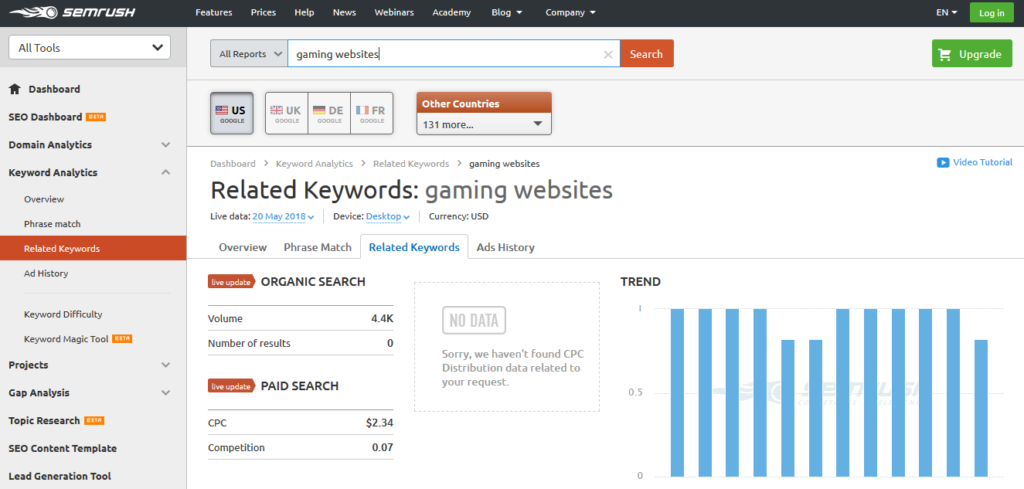This screenshot has height=489, width=1024.
Task: Open the All Reports dropdown
Action: (249, 54)
